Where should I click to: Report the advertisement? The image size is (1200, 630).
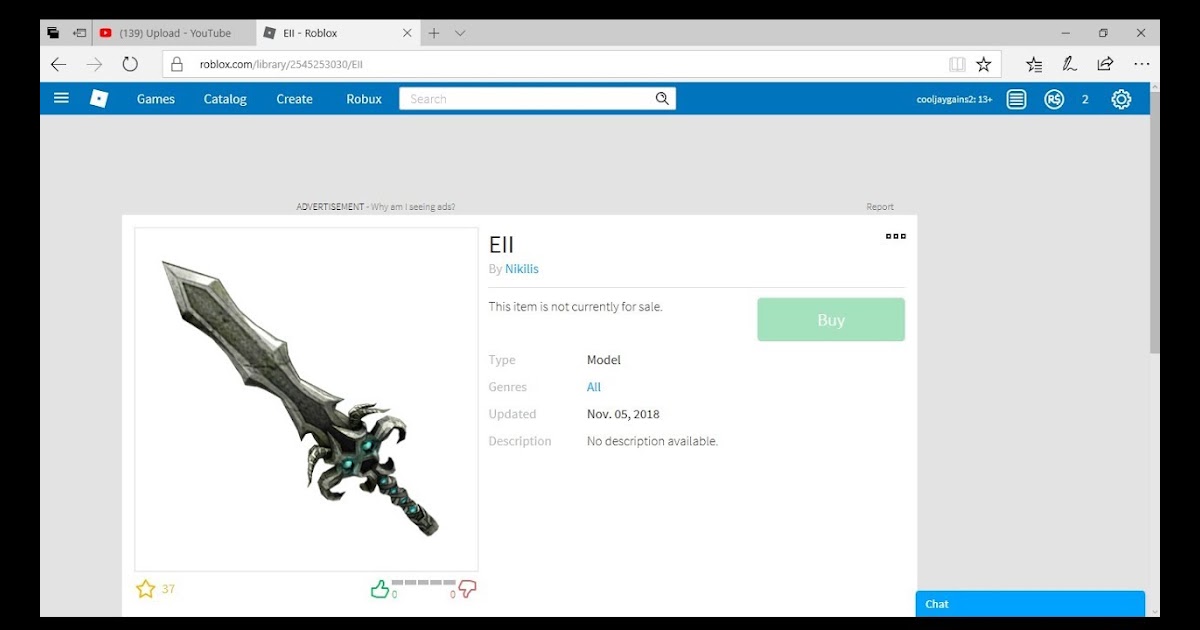tap(880, 207)
